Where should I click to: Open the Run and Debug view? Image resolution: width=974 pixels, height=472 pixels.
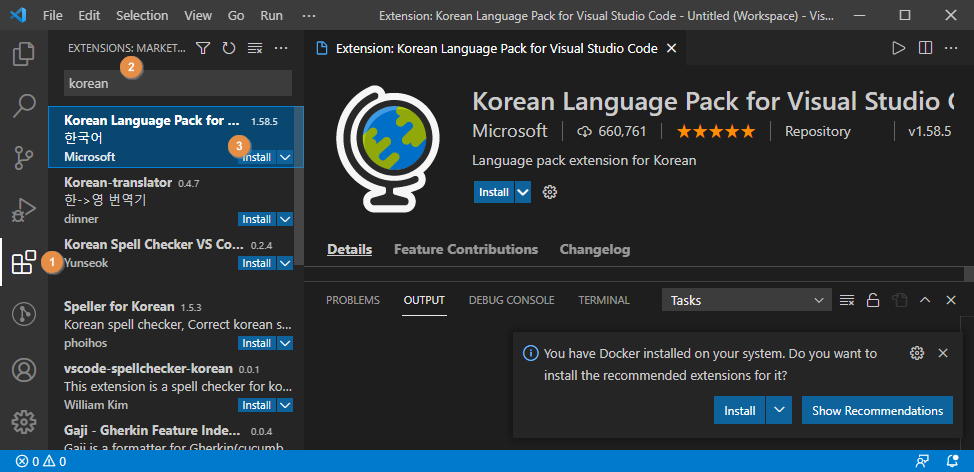tap(24, 211)
